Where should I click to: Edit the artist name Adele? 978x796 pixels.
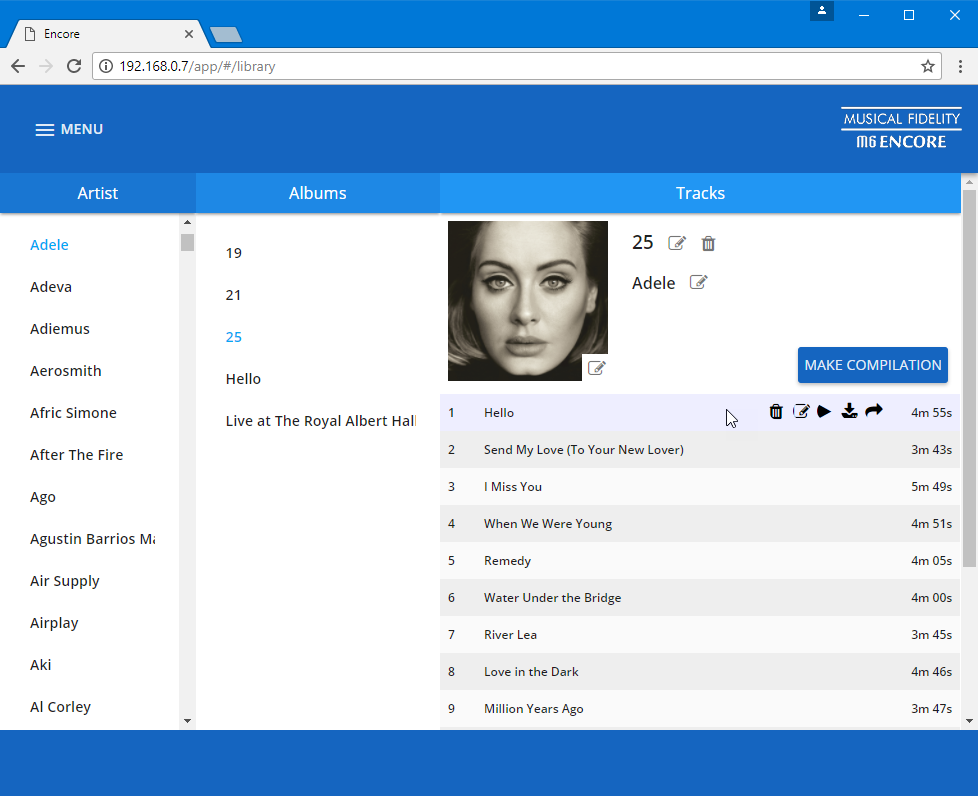698,283
